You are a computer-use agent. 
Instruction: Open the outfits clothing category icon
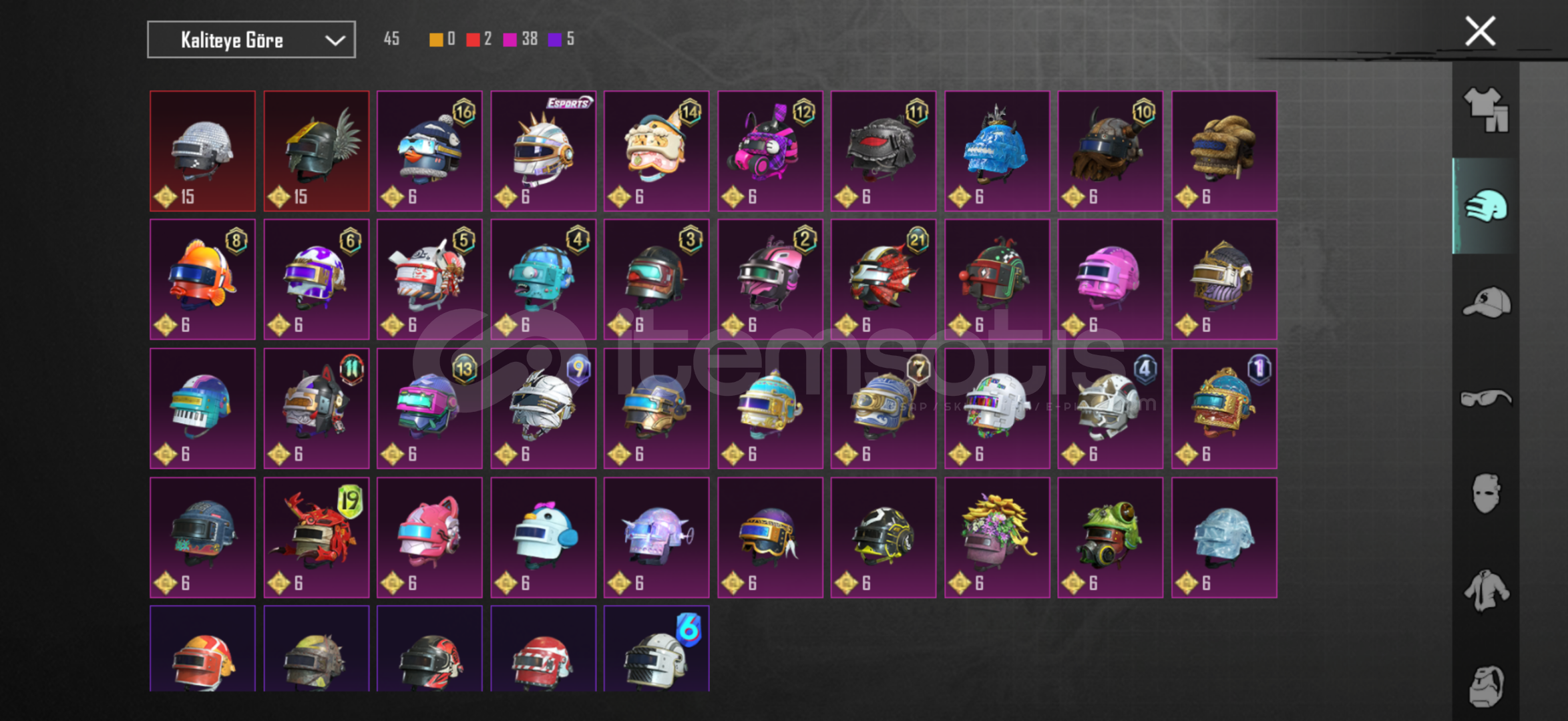point(1486,110)
